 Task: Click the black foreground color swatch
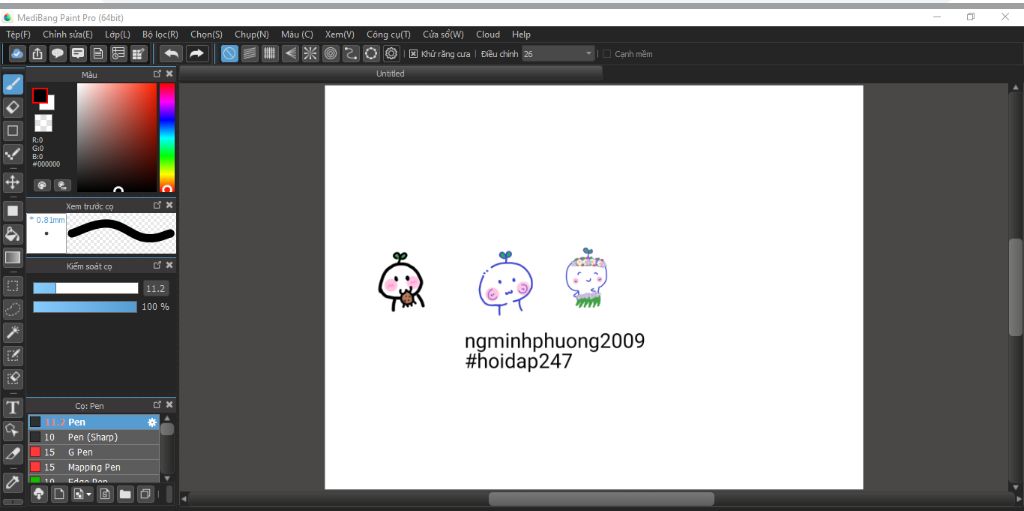pos(40,96)
